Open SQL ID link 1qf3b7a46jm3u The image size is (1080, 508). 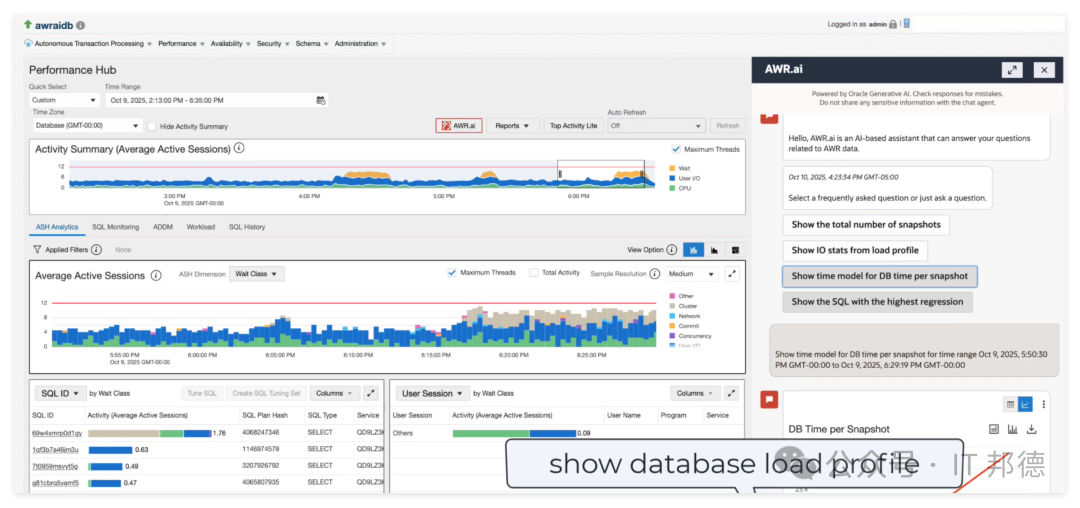(55, 449)
